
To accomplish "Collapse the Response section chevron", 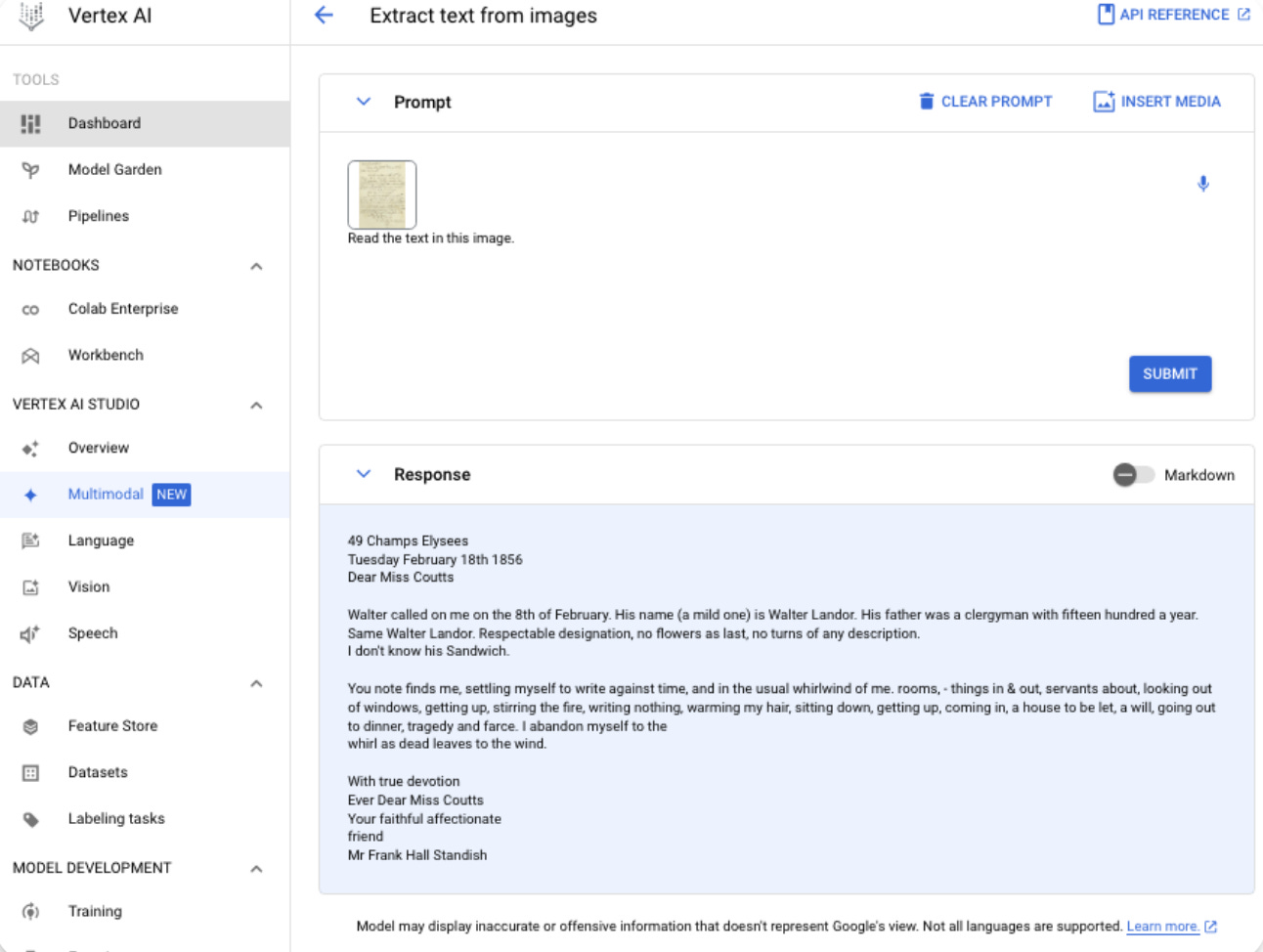I will coord(364,474).
